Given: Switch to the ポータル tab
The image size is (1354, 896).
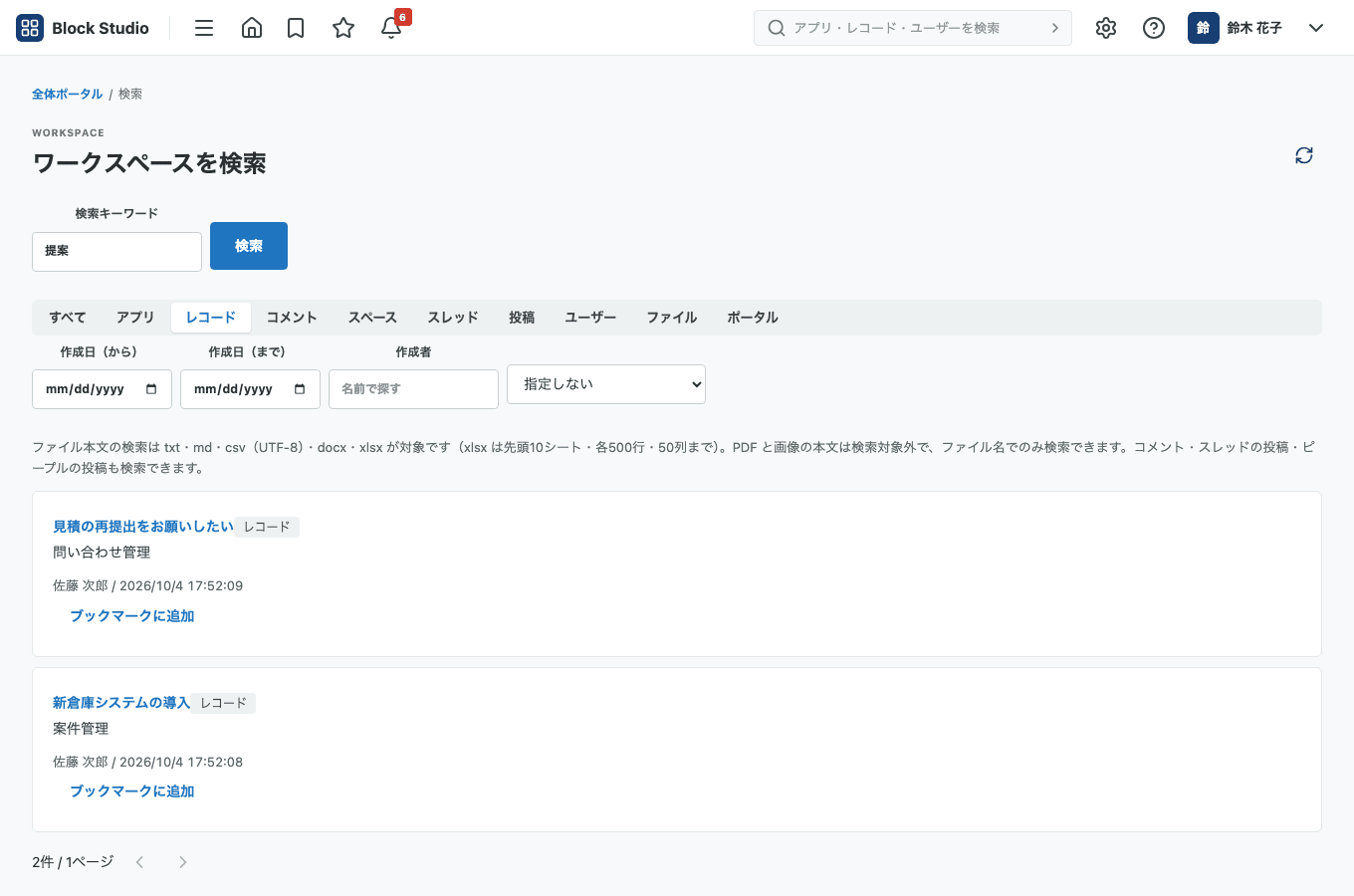Looking at the screenshot, I should [753, 318].
